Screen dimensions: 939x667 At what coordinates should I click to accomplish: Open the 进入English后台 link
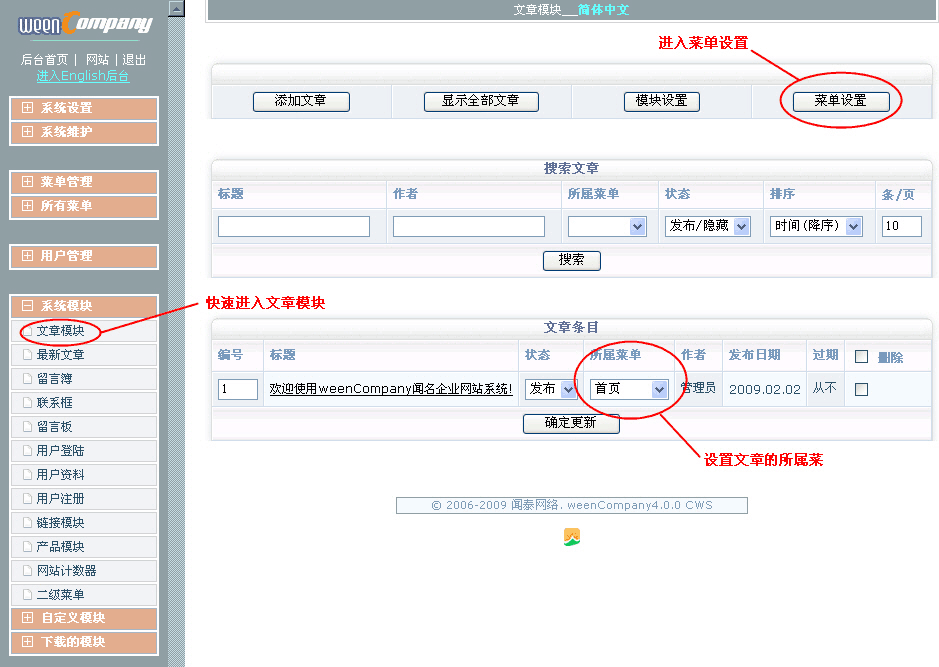[83, 76]
